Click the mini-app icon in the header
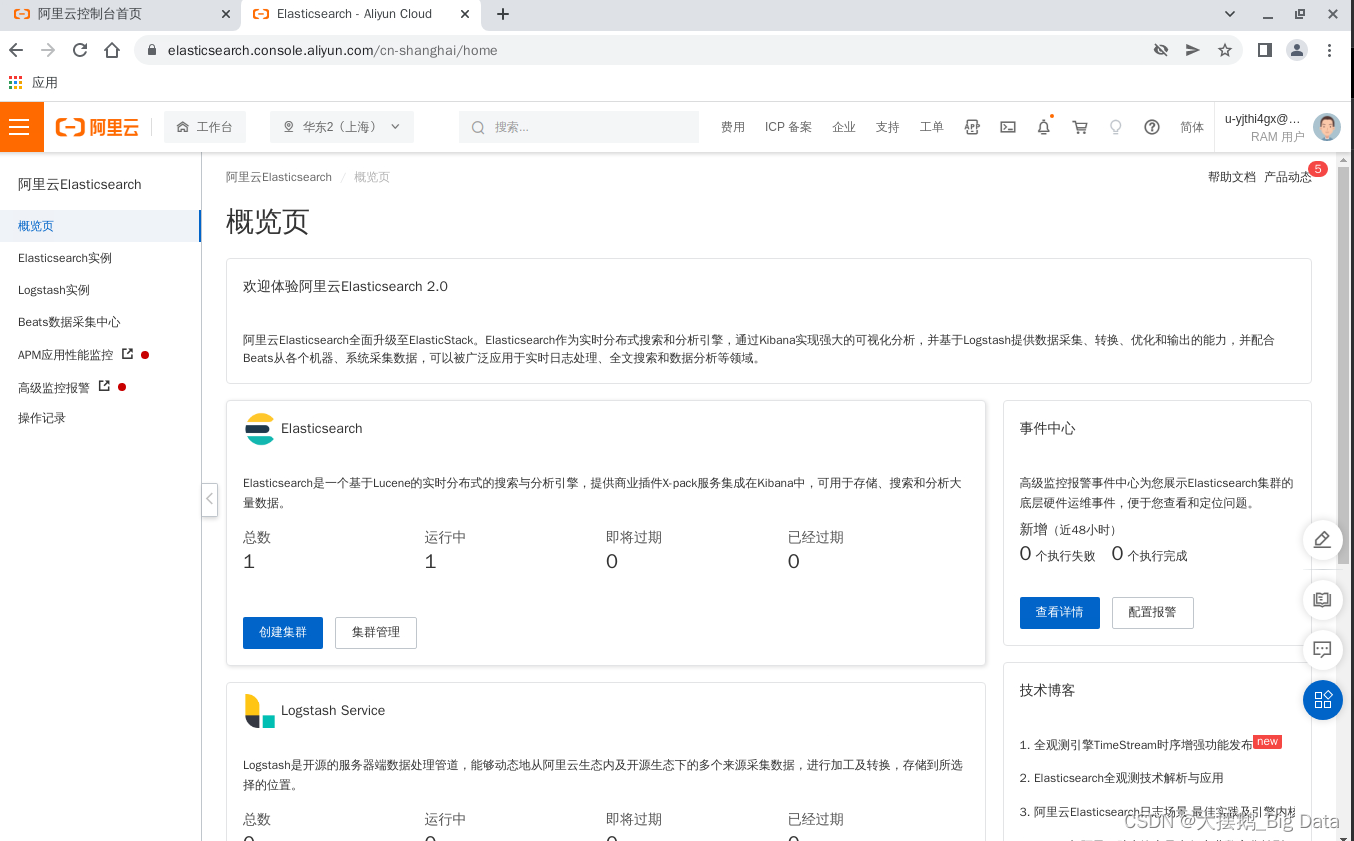This screenshot has width=1354, height=841. [972, 127]
